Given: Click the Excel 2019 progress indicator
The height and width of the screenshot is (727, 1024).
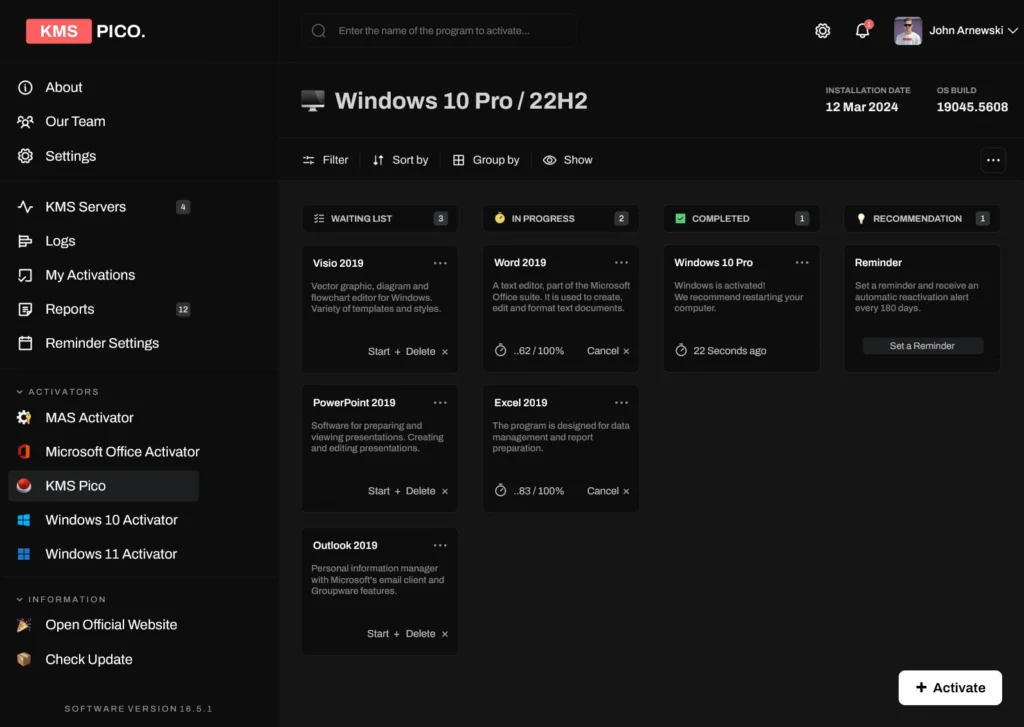Looking at the screenshot, I should pos(529,491).
